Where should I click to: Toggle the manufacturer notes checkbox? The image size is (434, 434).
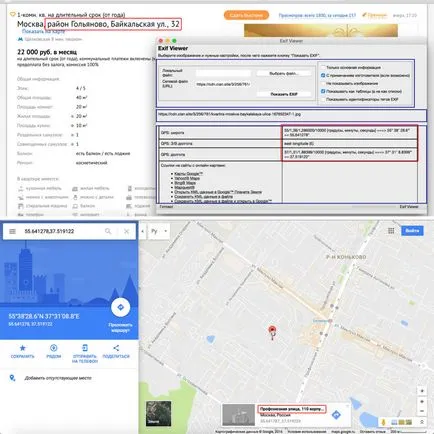coord(323,75)
